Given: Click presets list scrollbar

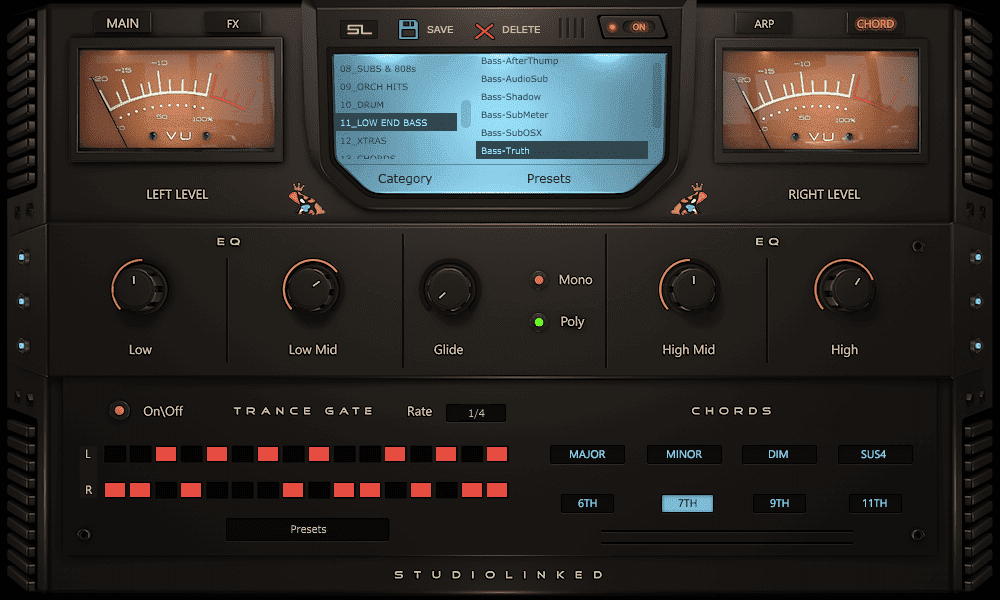Looking at the screenshot, I should pyautogui.click(x=658, y=96).
